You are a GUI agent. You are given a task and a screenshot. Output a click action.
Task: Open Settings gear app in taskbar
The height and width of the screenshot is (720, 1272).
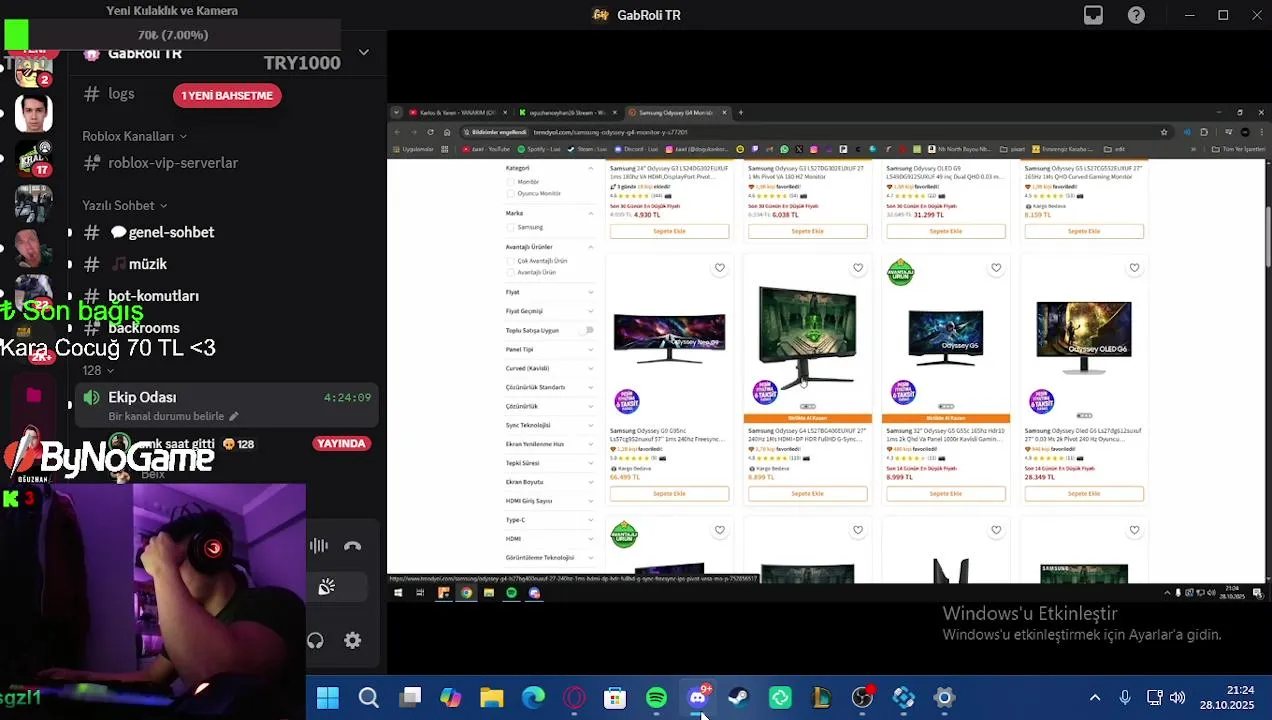click(944, 698)
